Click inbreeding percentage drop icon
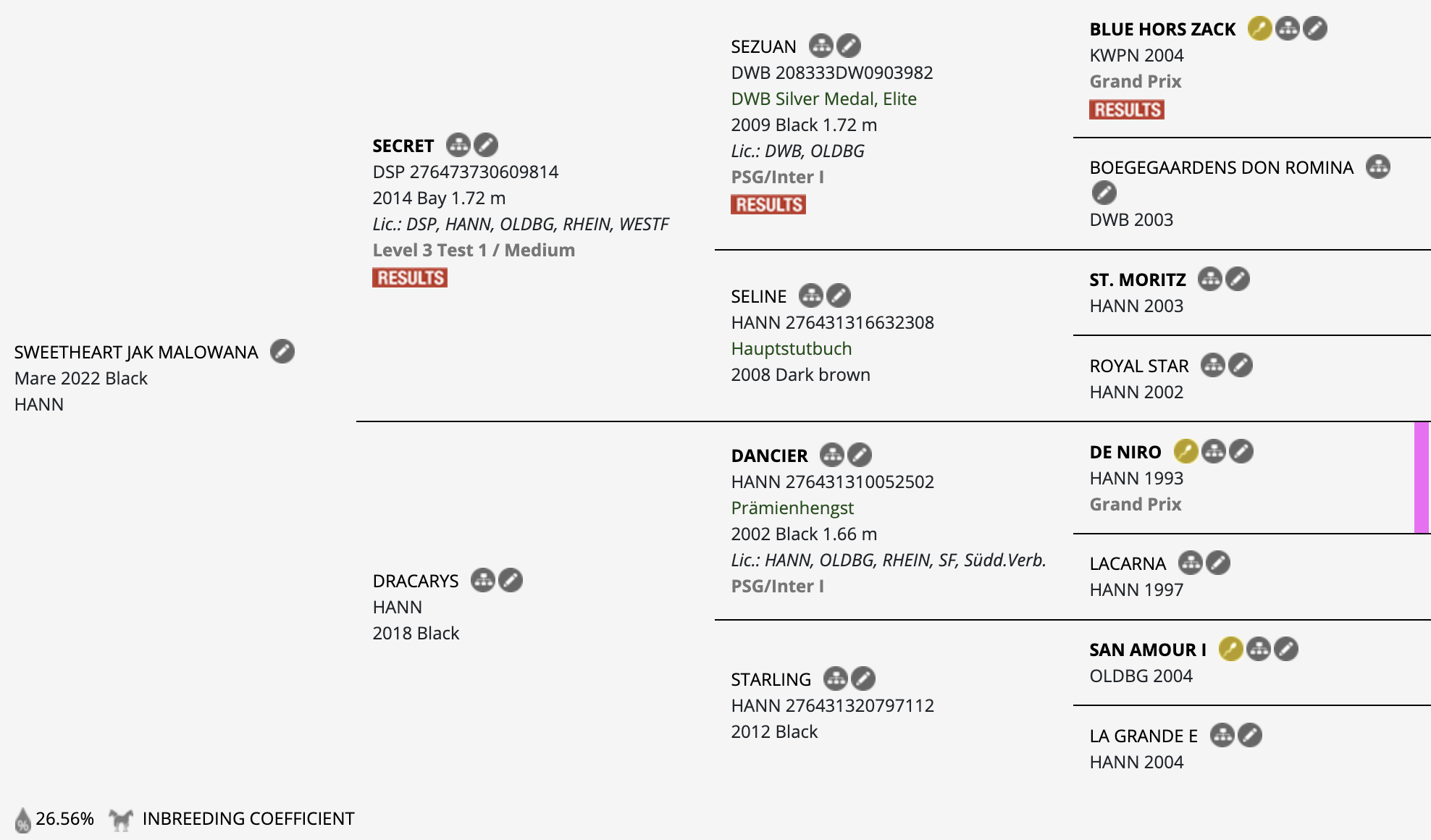 pyautogui.click(x=23, y=820)
